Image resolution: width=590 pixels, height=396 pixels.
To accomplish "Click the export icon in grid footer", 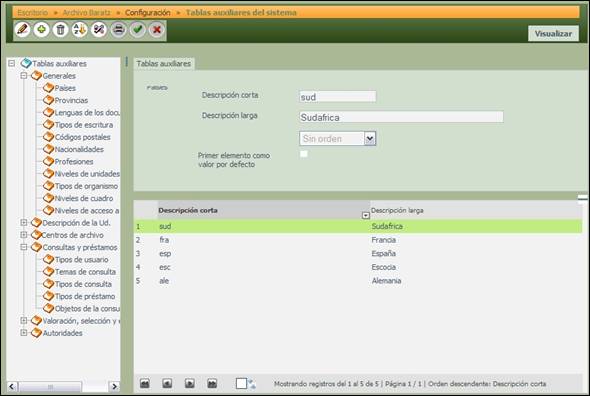I will [x=252, y=384].
